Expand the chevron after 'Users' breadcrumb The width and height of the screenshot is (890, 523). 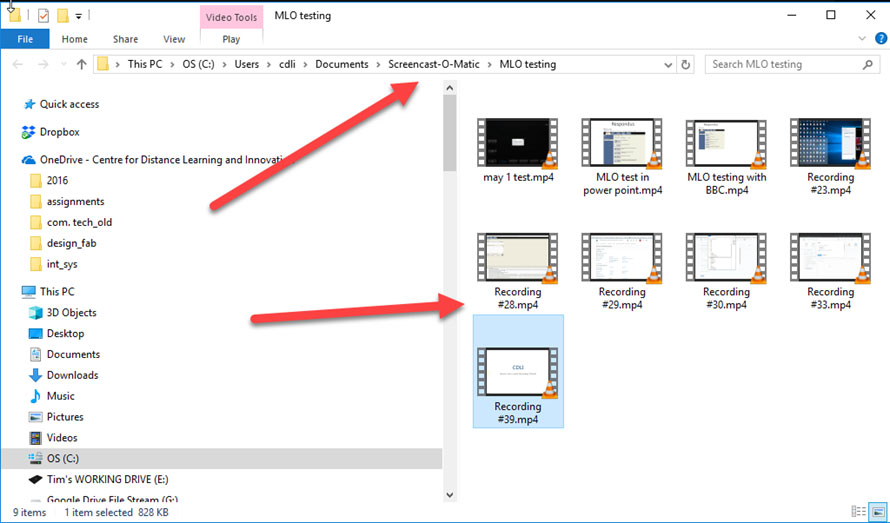tap(269, 64)
